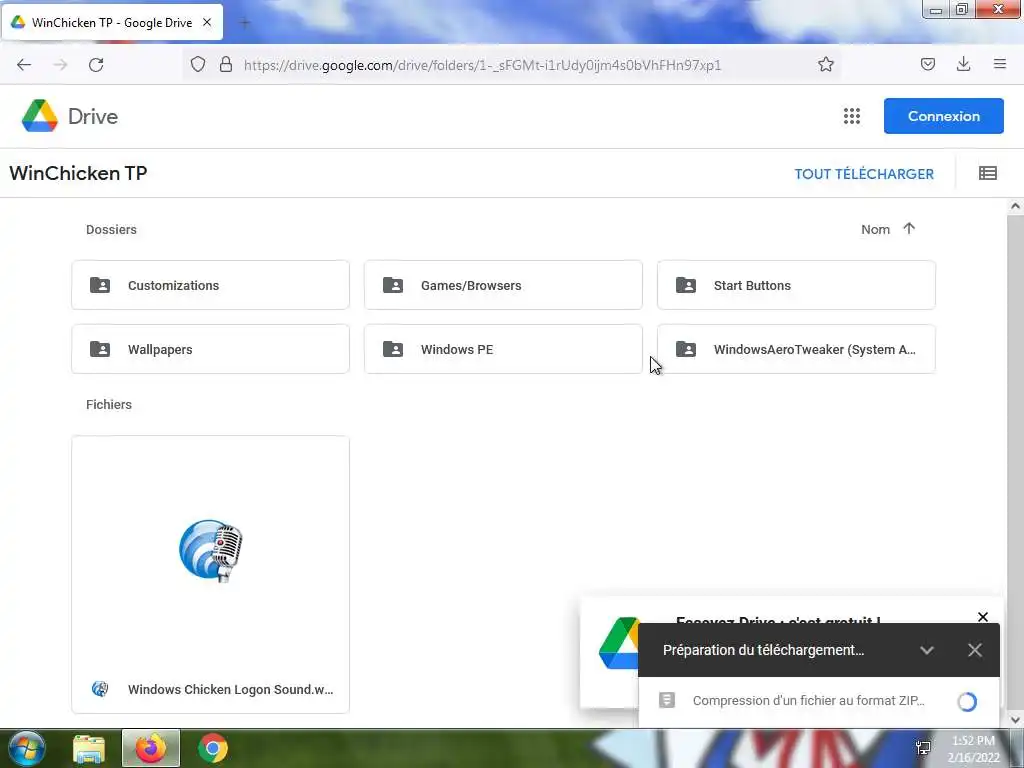Click the document icon in the ZIP compression row

[x=667, y=700]
